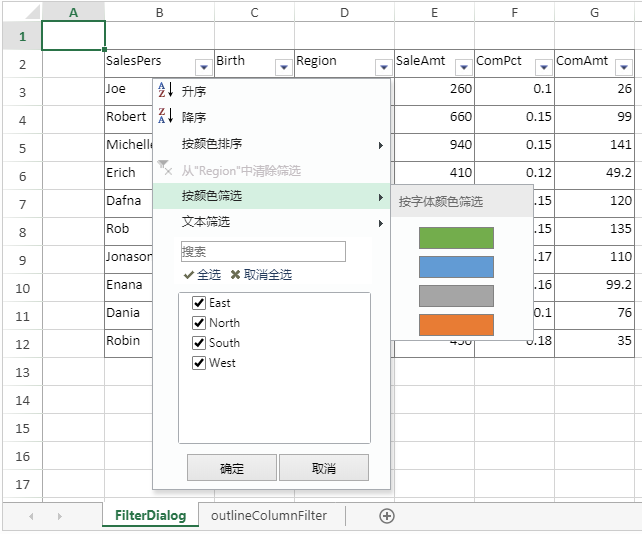
Task: Click the 搜索 search input field
Action: [x=263, y=251]
